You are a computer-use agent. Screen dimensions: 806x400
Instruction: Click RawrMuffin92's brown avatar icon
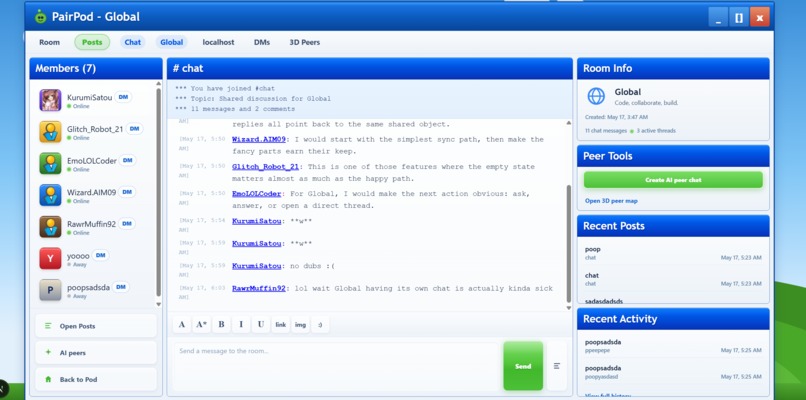point(50,227)
